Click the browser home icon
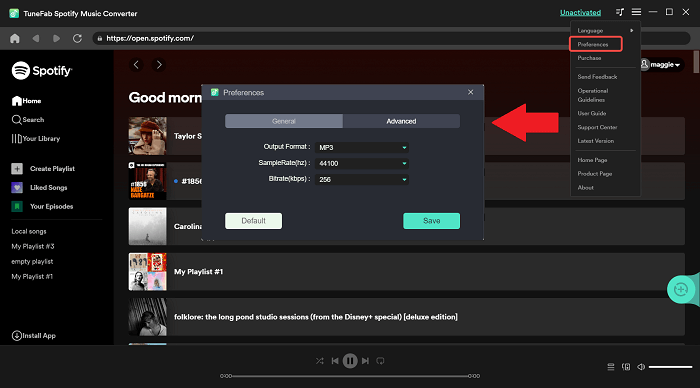The width and height of the screenshot is (700, 388). click(x=15, y=38)
